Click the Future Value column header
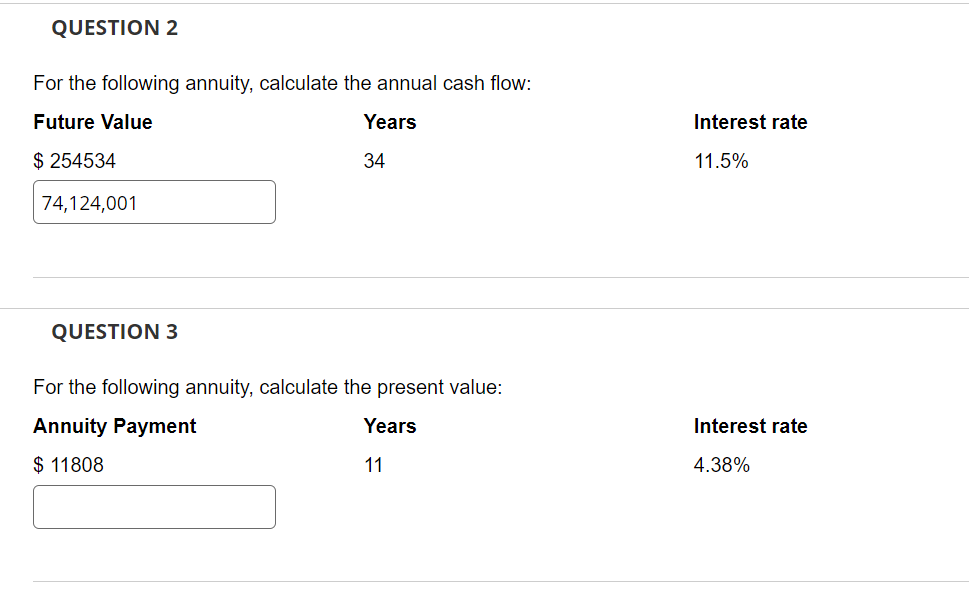Screen dimensions: 969x593 tap(92, 122)
